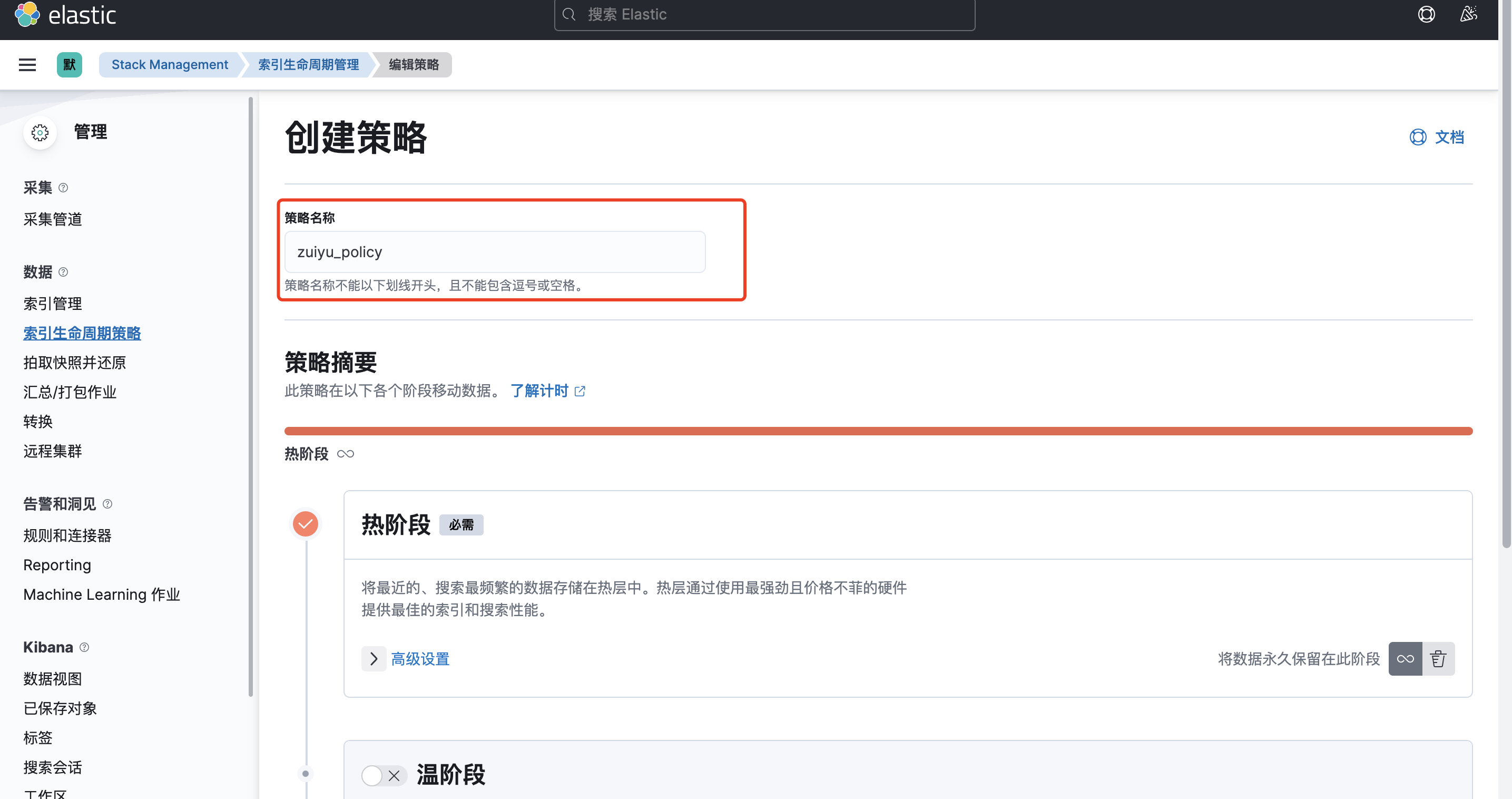Go to Stack Management breadcrumb
Screen dimensions: 1512x799
(x=170, y=65)
